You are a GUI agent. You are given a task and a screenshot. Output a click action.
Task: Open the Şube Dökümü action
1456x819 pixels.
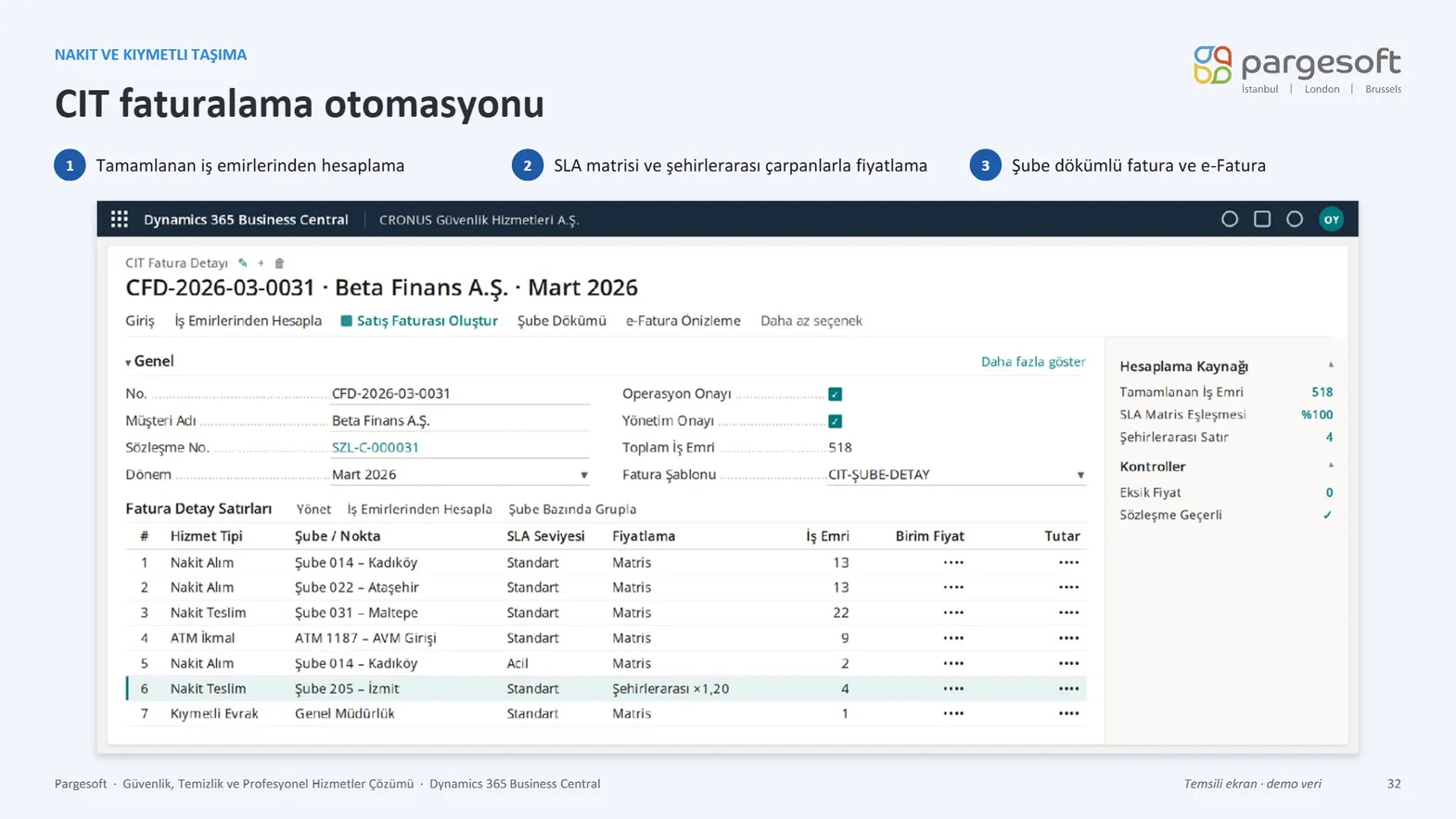click(x=562, y=321)
